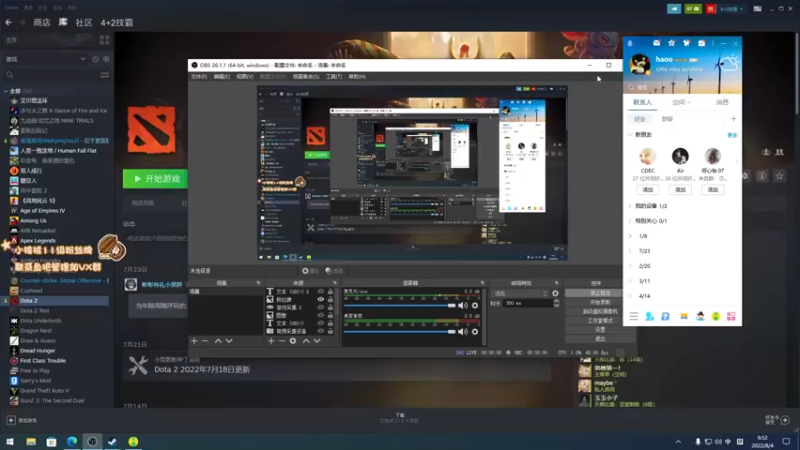This screenshot has height=450, width=800.
Task: Open Steam library games category dropdown
Action: click(45, 59)
